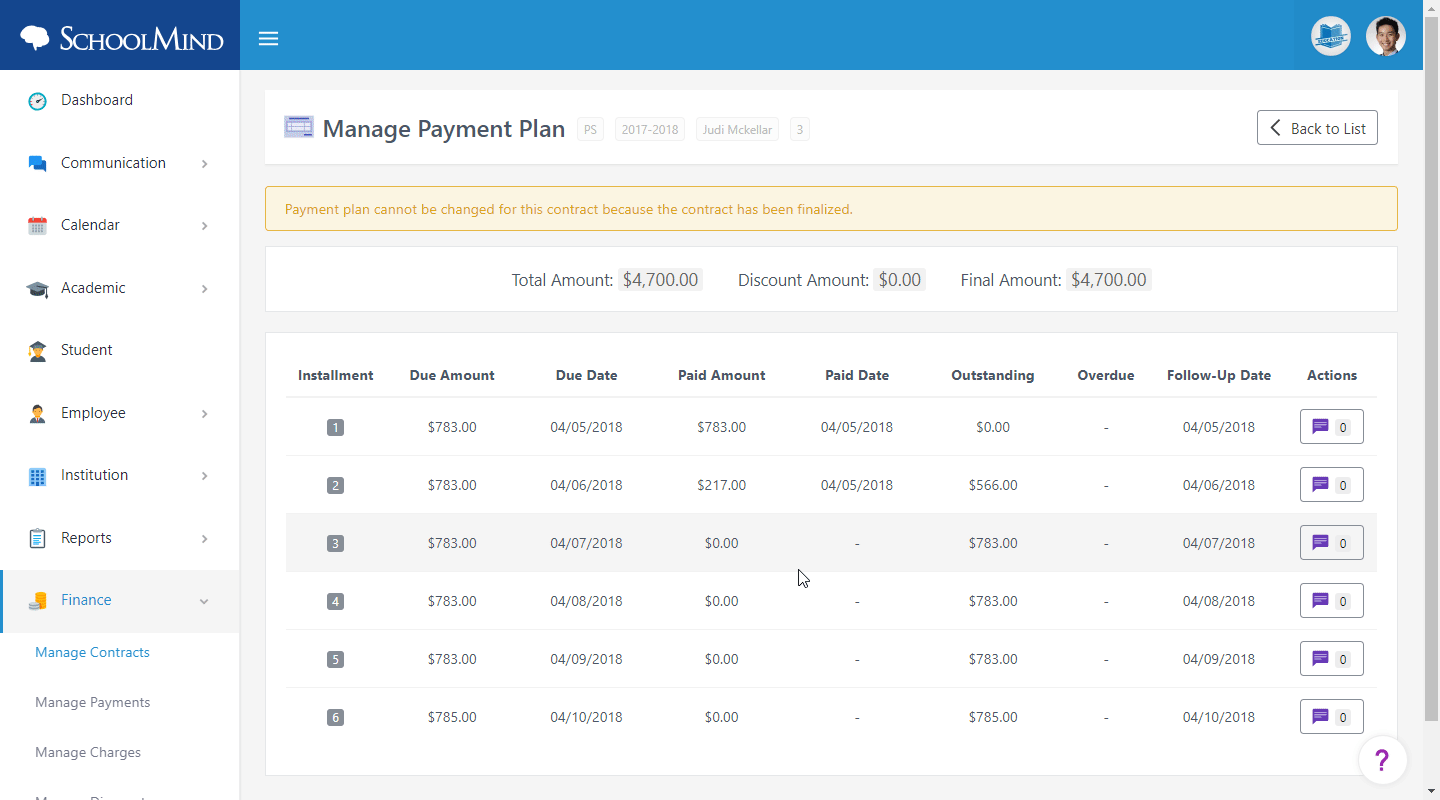The height and width of the screenshot is (800, 1440).
Task: Toggle the hamburger menu icon
Action: pos(268,39)
